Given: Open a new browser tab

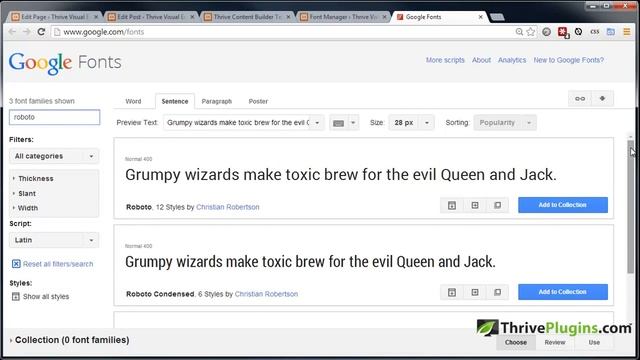Looking at the screenshot, I should click(497, 17).
